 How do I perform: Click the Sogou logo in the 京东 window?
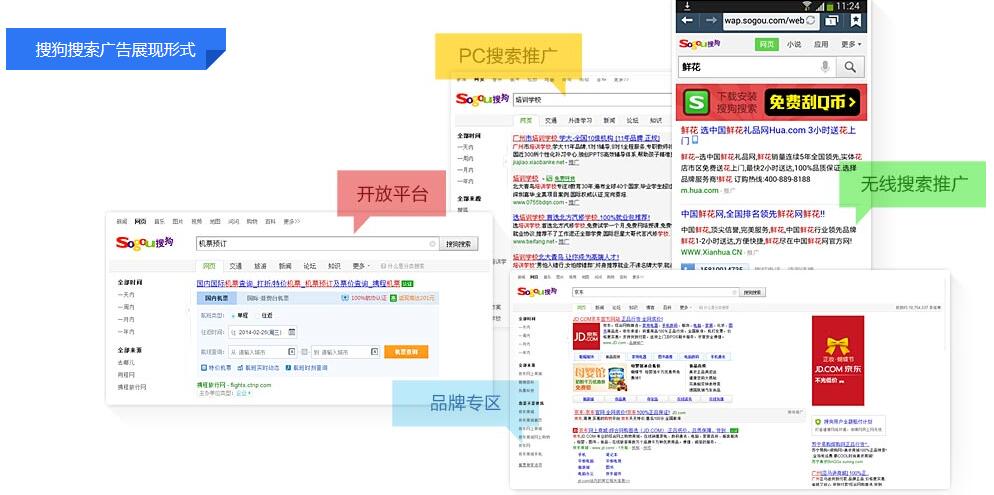coord(537,292)
